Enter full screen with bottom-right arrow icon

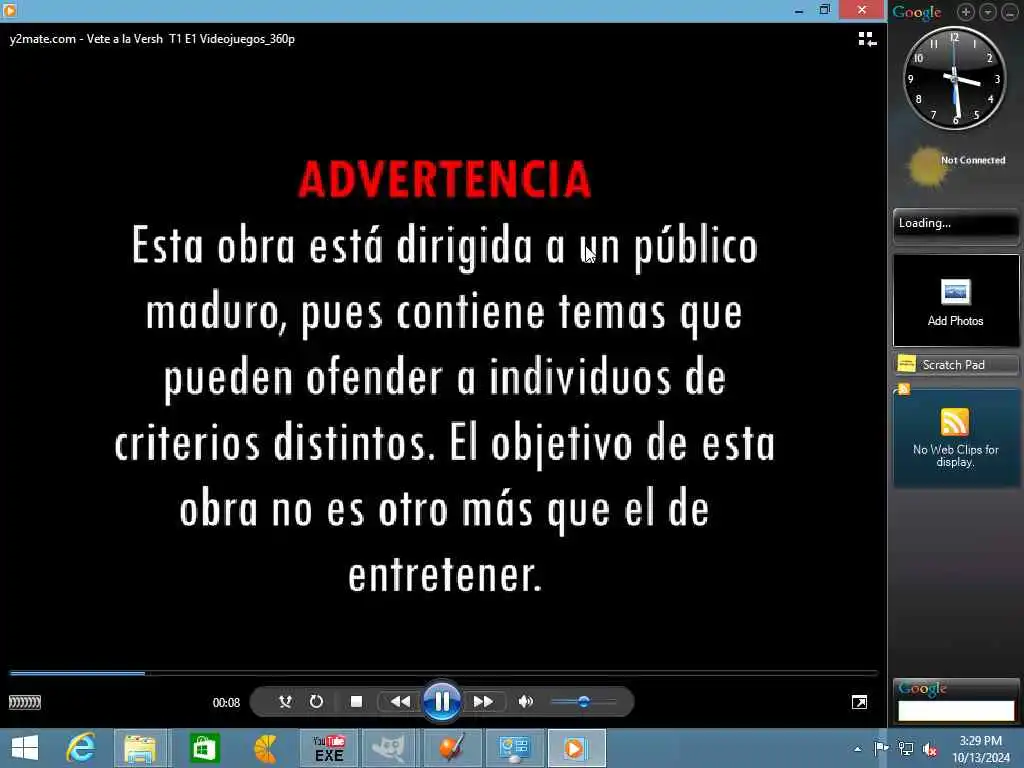pyautogui.click(x=859, y=703)
